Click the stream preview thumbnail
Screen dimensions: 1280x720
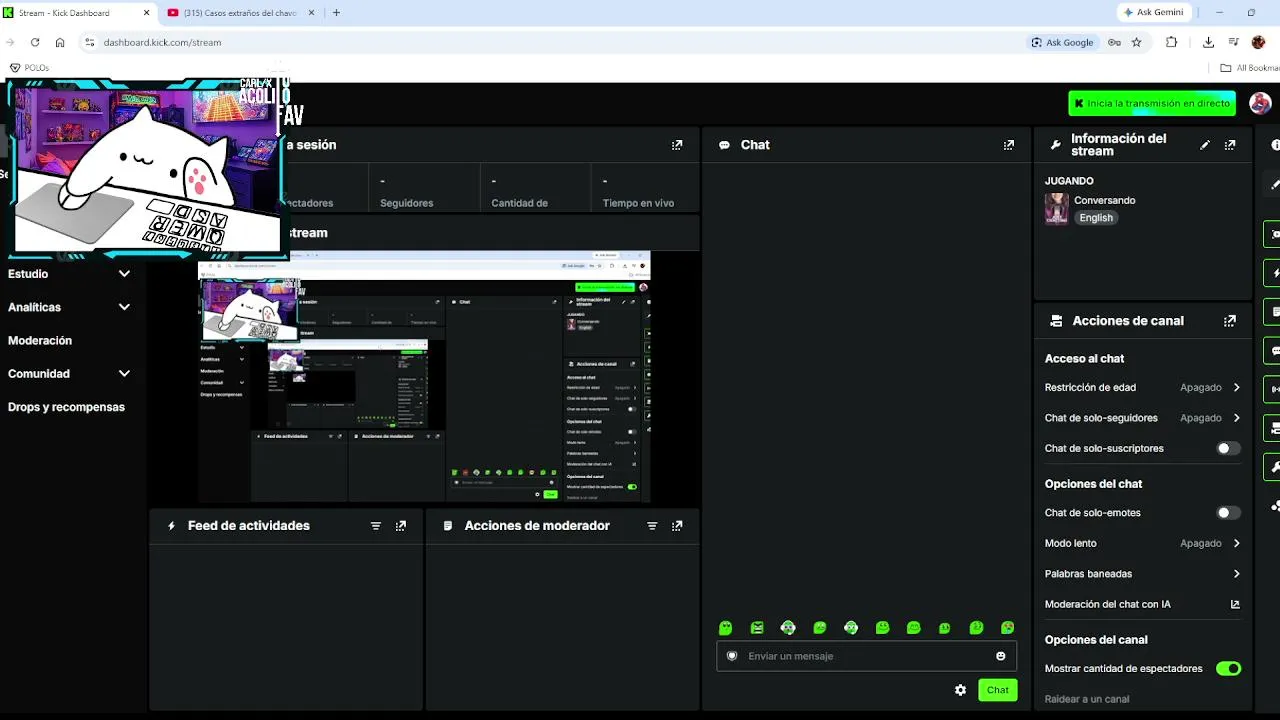point(424,377)
